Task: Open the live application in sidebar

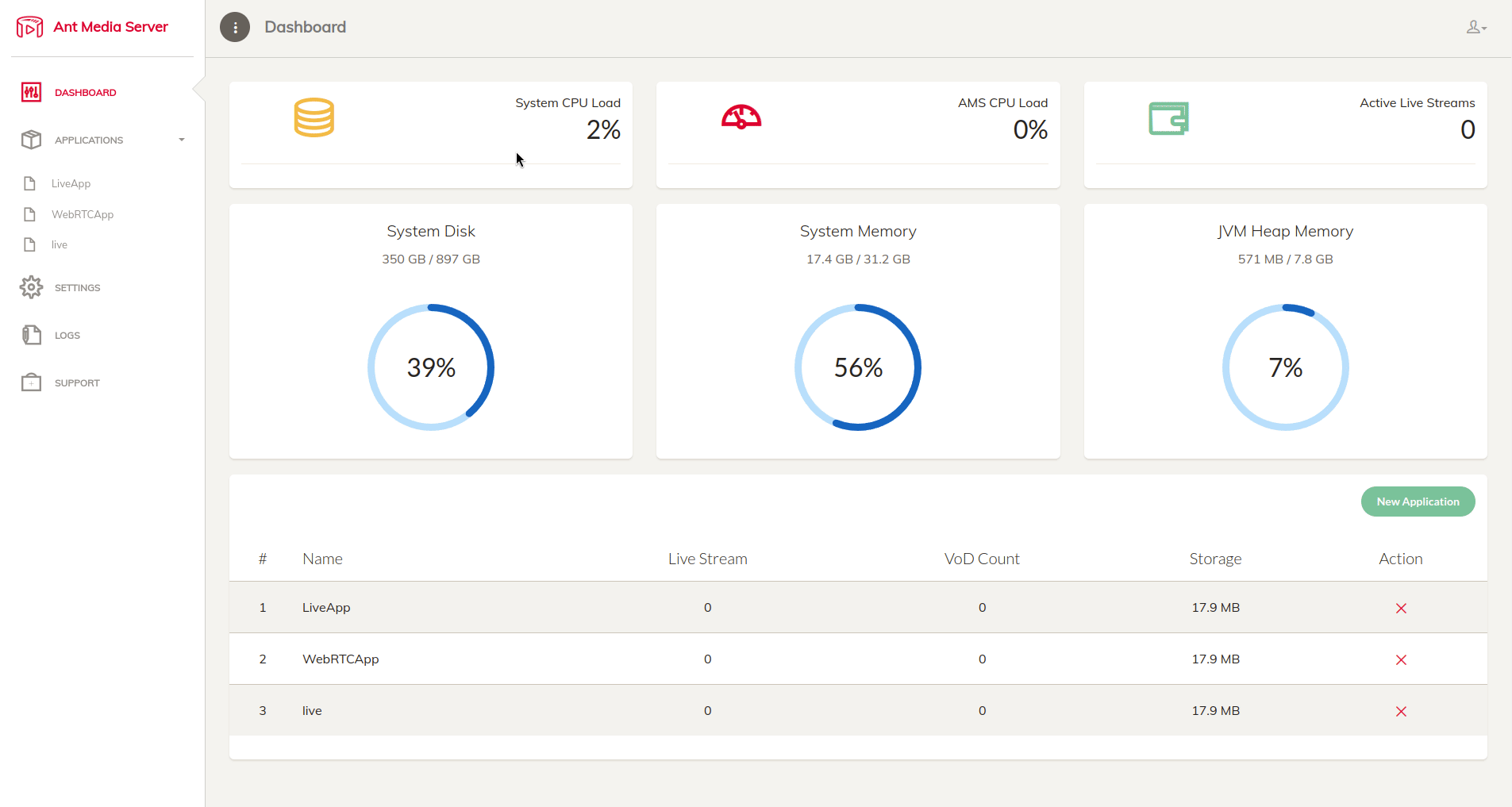Action: [60, 244]
